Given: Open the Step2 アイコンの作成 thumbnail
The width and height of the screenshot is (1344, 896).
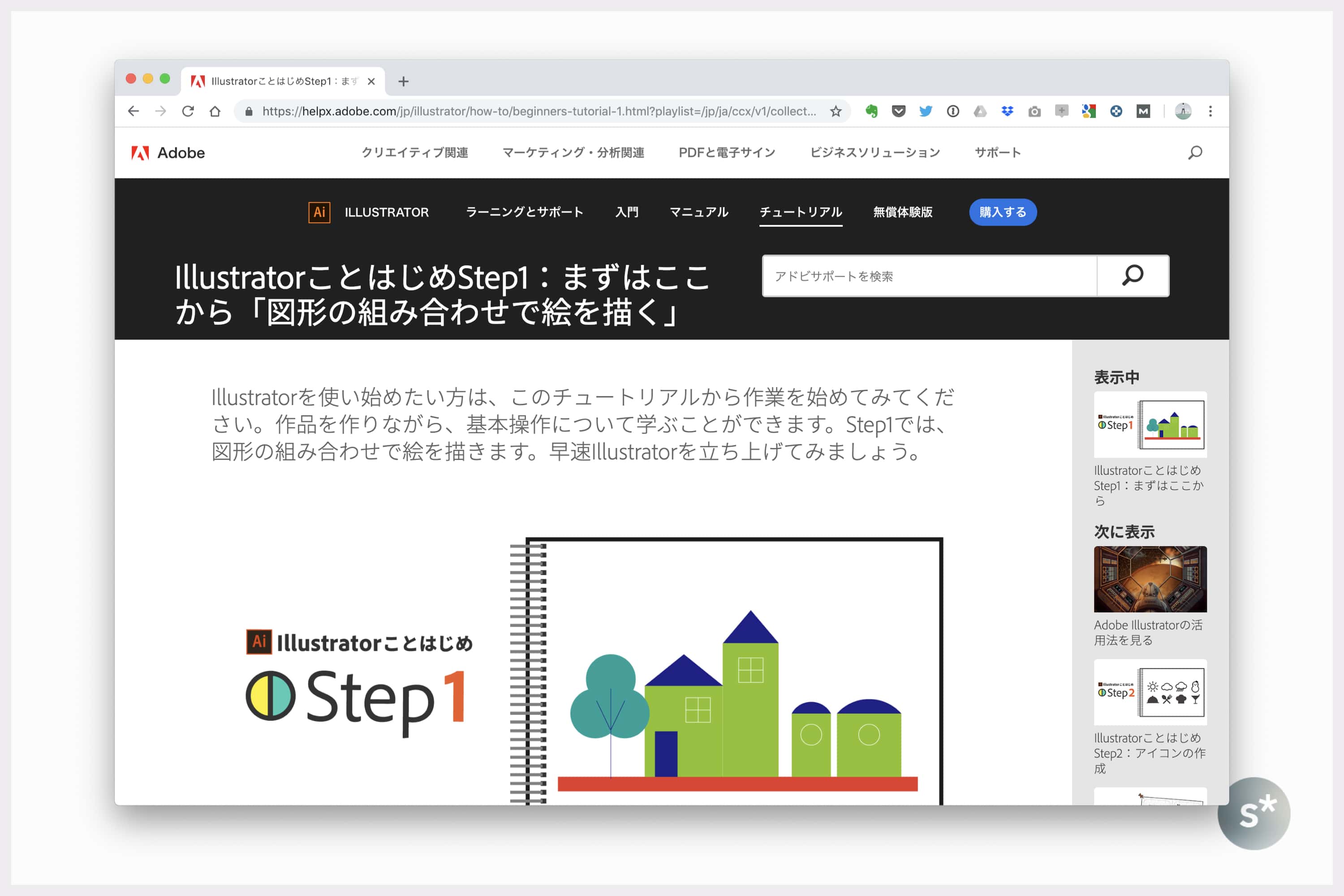Looking at the screenshot, I should coord(1150,692).
